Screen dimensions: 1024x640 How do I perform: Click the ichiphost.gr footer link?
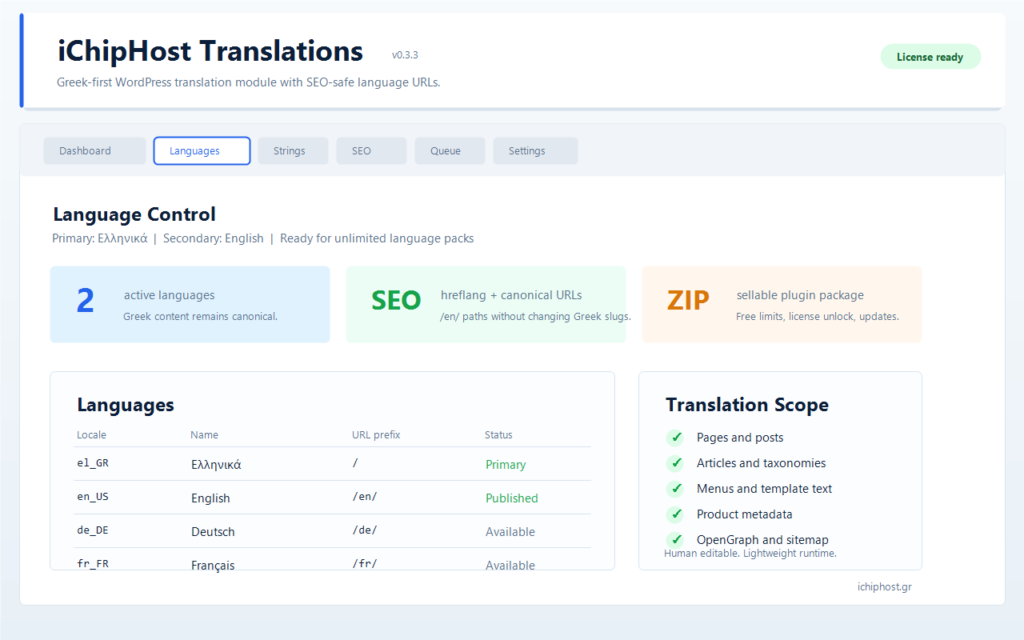[x=884, y=586]
